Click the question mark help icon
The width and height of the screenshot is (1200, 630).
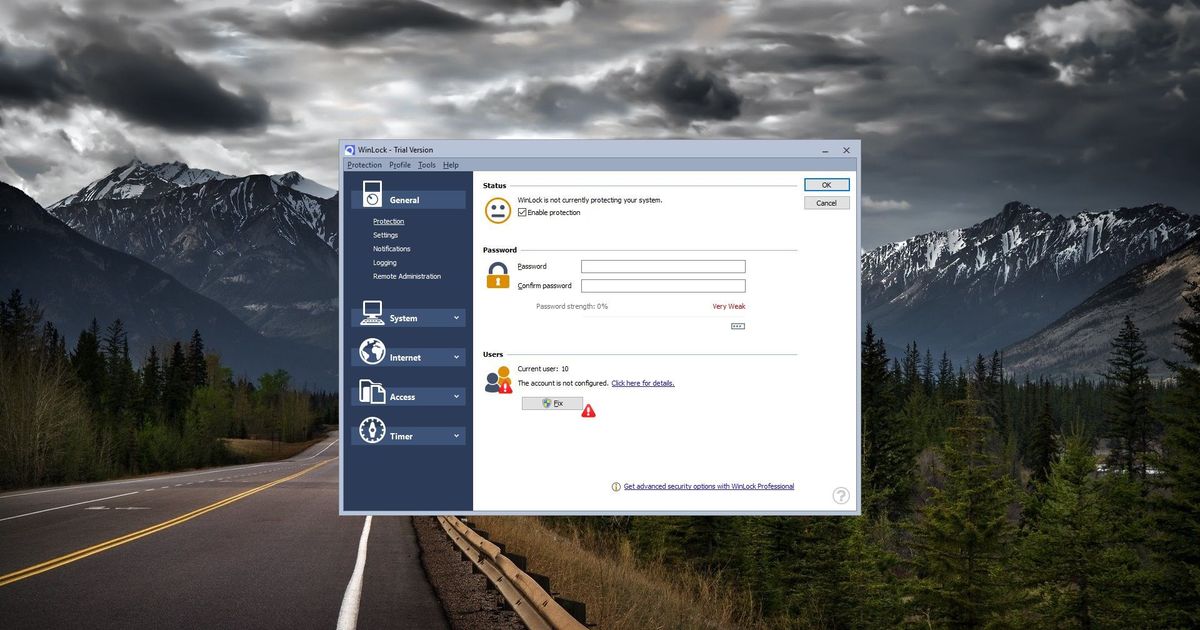click(841, 495)
